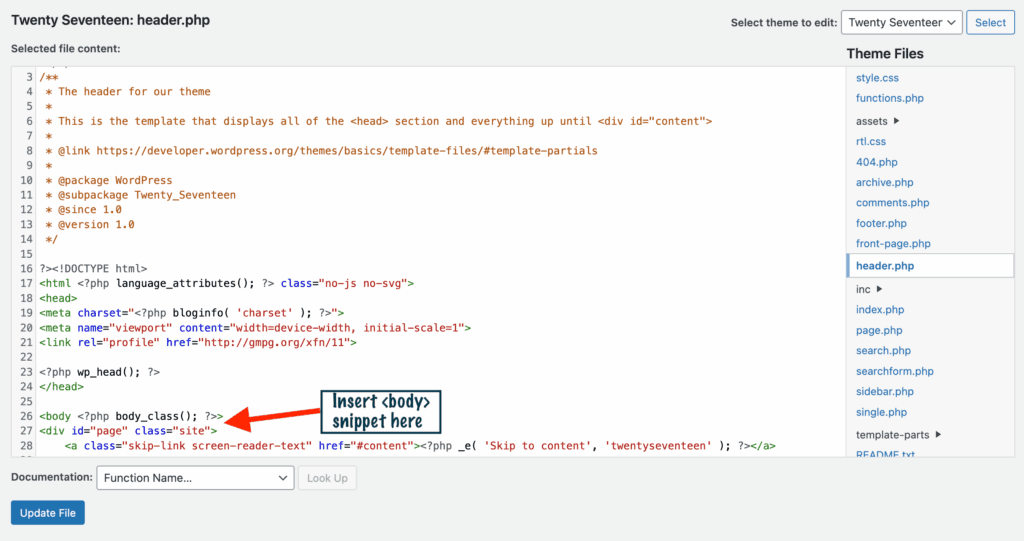
Task: Open search.php theme file
Action: point(883,351)
